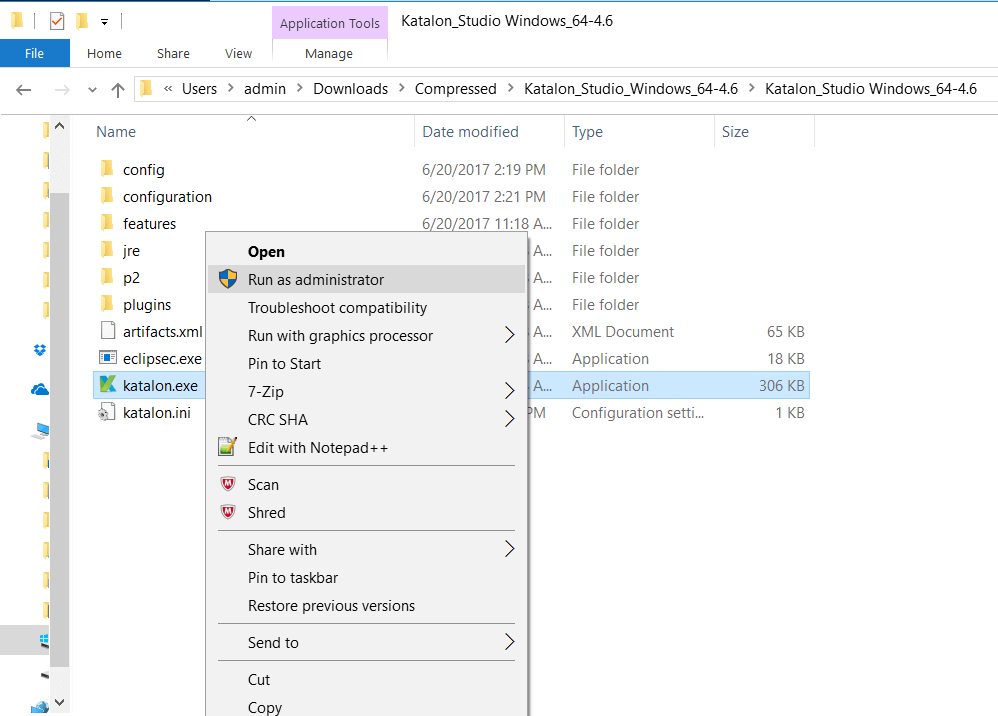Go back with the Back arrow
The height and width of the screenshot is (716, 998).
pyautogui.click(x=24, y=90)
